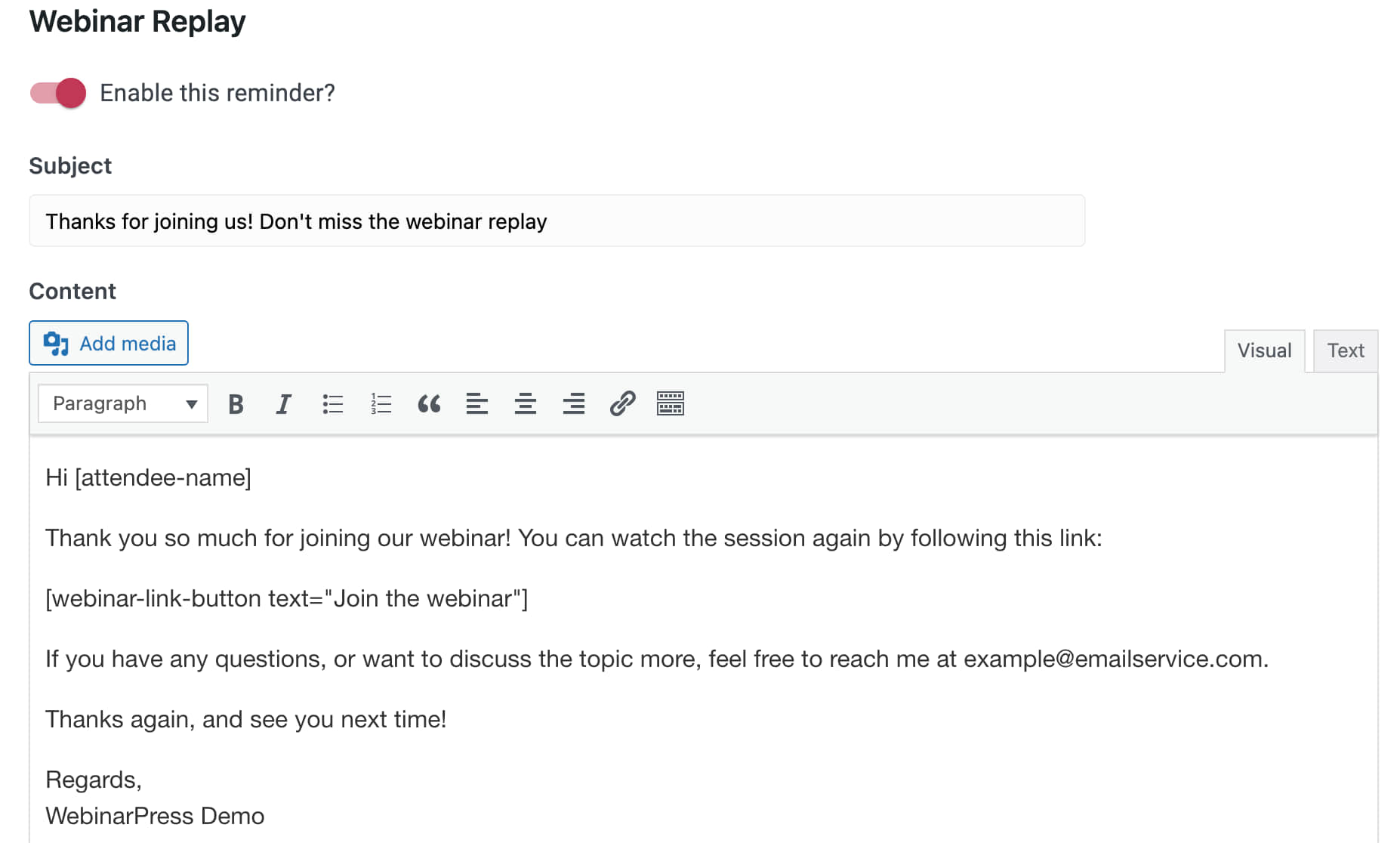This screenshot has width=1400, height=843.
Task: Center align the text
Action: pos(526,404)
